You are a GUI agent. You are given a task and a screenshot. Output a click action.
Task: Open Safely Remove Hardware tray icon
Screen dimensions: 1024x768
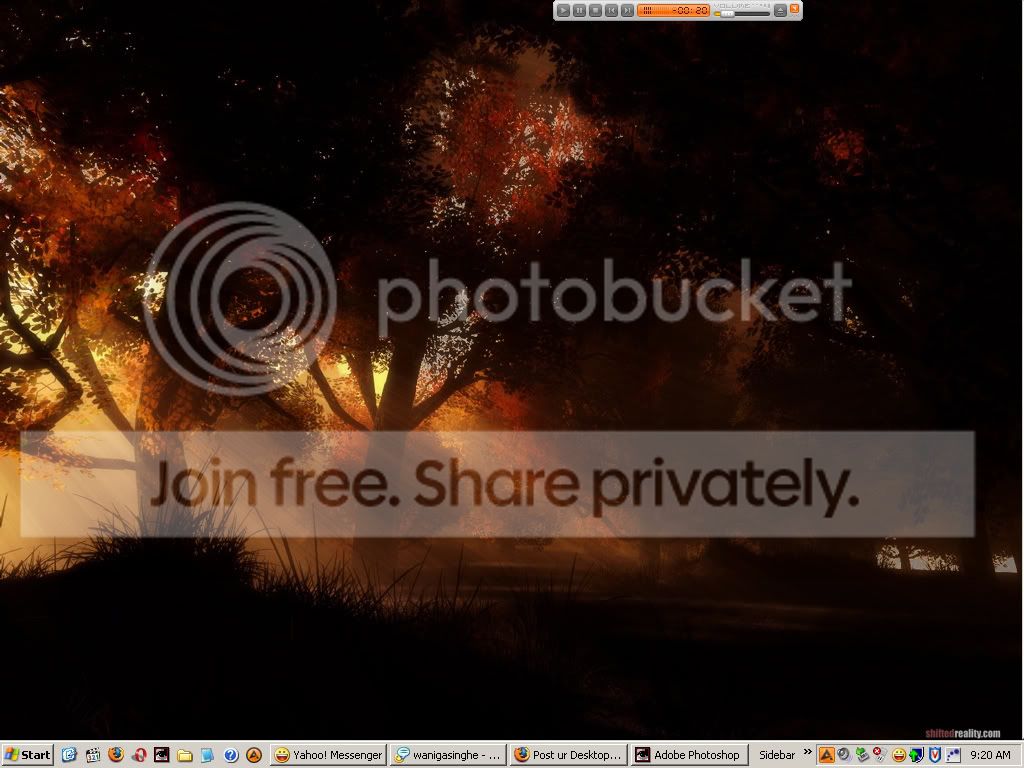pyautogui.click(x=861, y=755)
